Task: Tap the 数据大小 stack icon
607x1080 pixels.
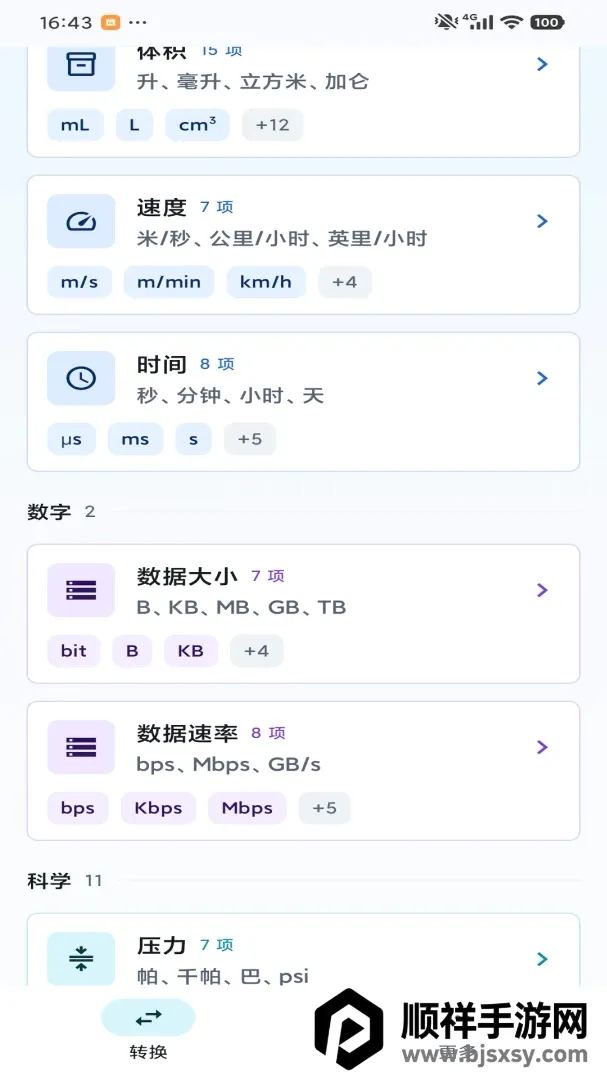Action: pos(81,590)
